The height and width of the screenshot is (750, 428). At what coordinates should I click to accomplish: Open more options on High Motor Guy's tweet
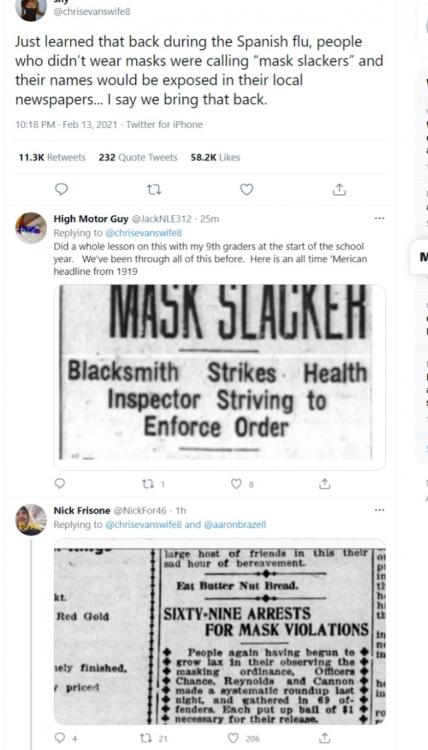[379, 219]
